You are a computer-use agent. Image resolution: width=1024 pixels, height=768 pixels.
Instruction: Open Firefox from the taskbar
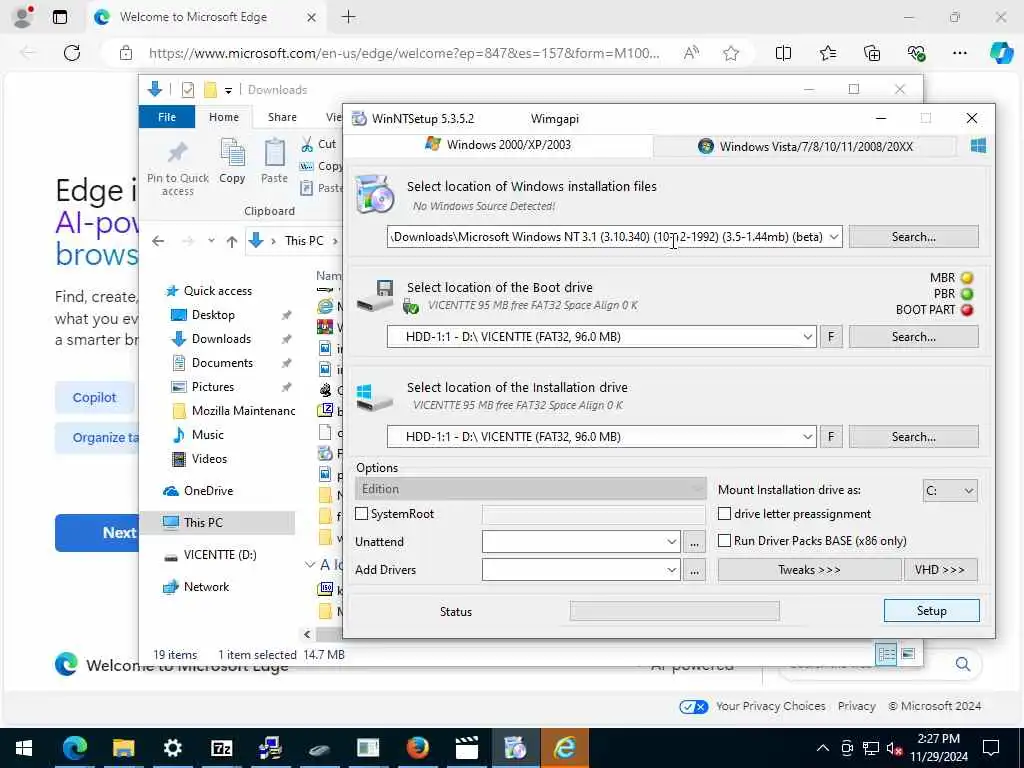pyautogui.click(x=417, y=748)
